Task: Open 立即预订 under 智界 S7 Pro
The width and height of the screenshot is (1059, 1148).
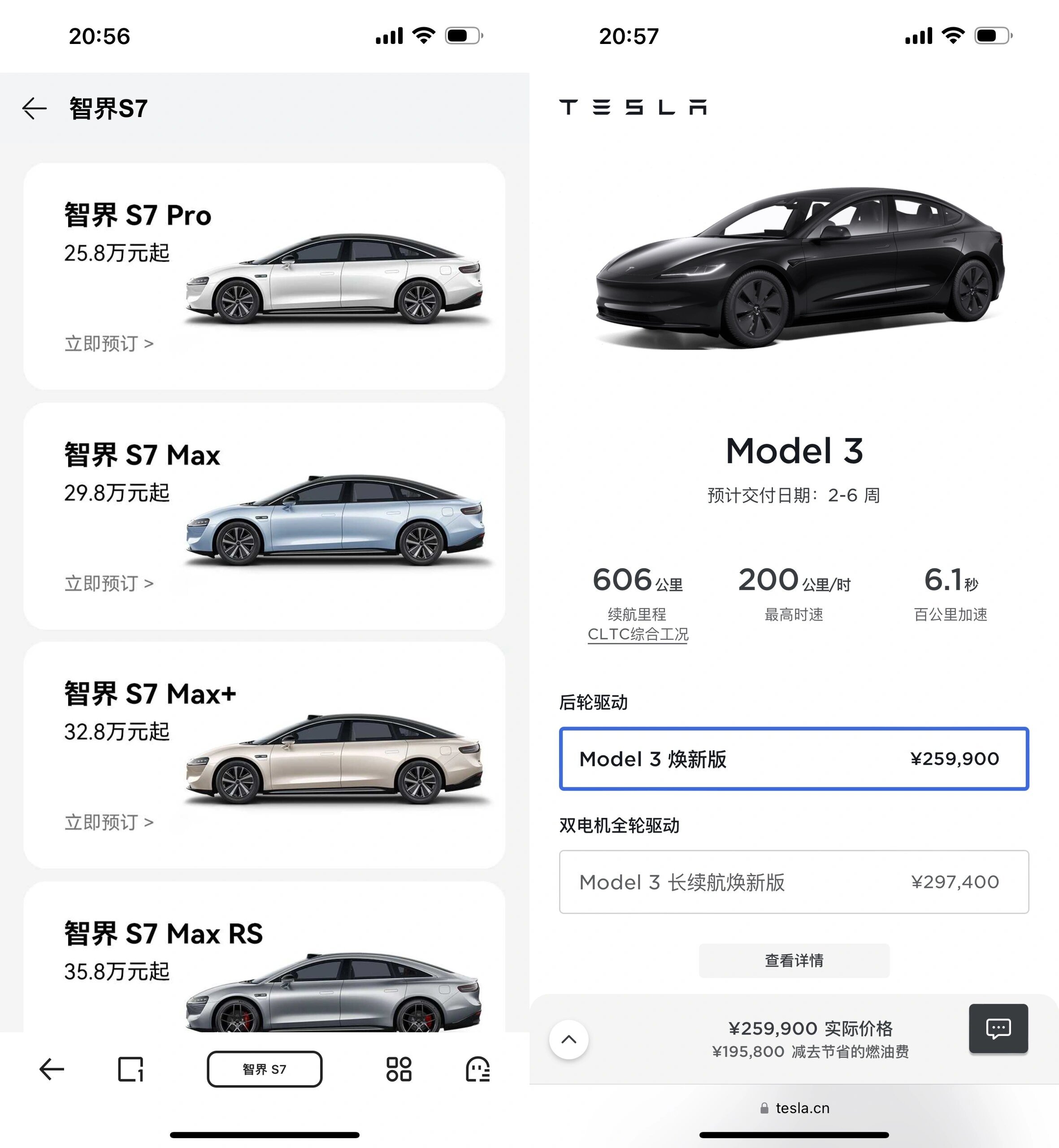Action: click(109, 344)
